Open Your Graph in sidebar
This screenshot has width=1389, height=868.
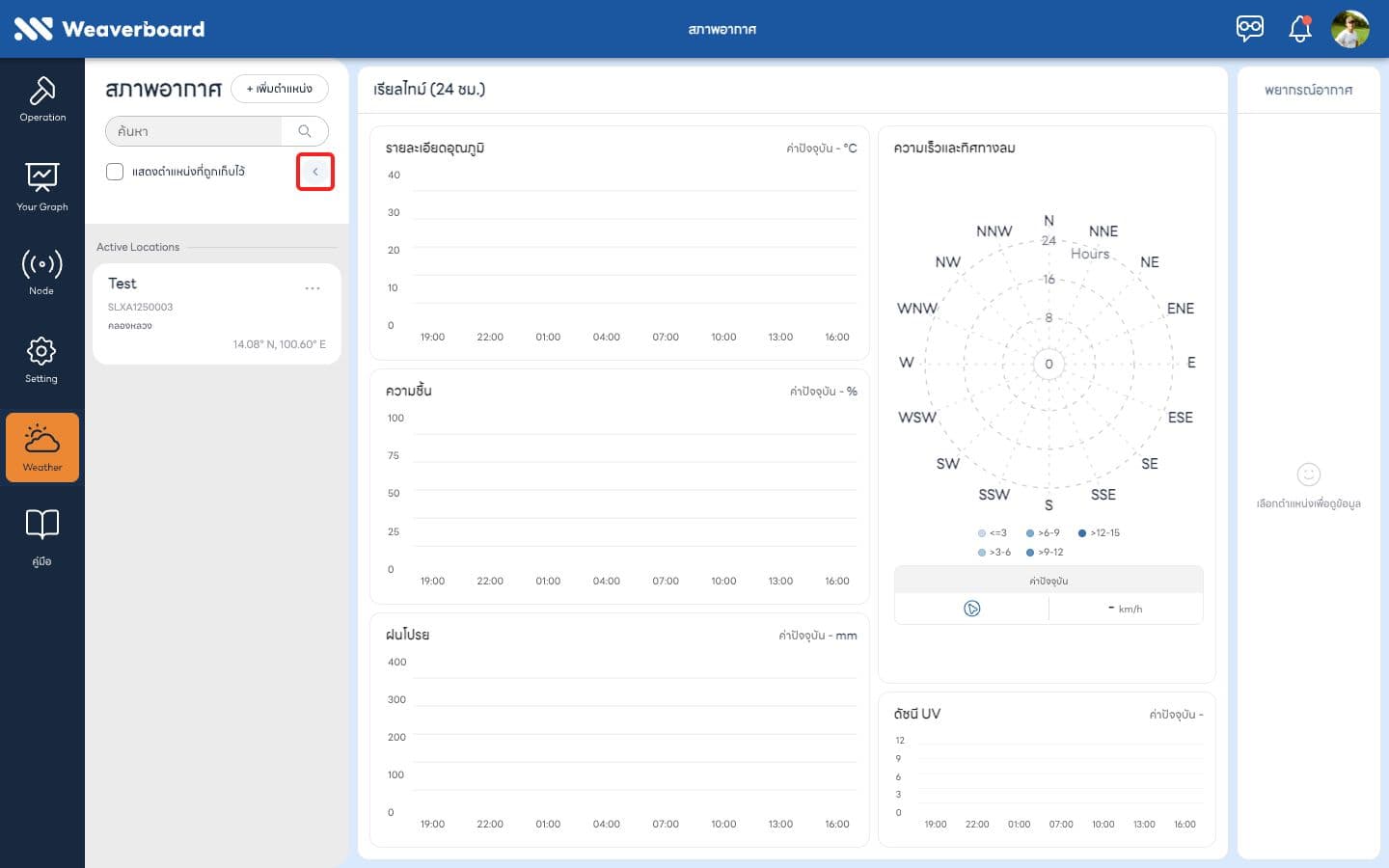pos(42,187)
